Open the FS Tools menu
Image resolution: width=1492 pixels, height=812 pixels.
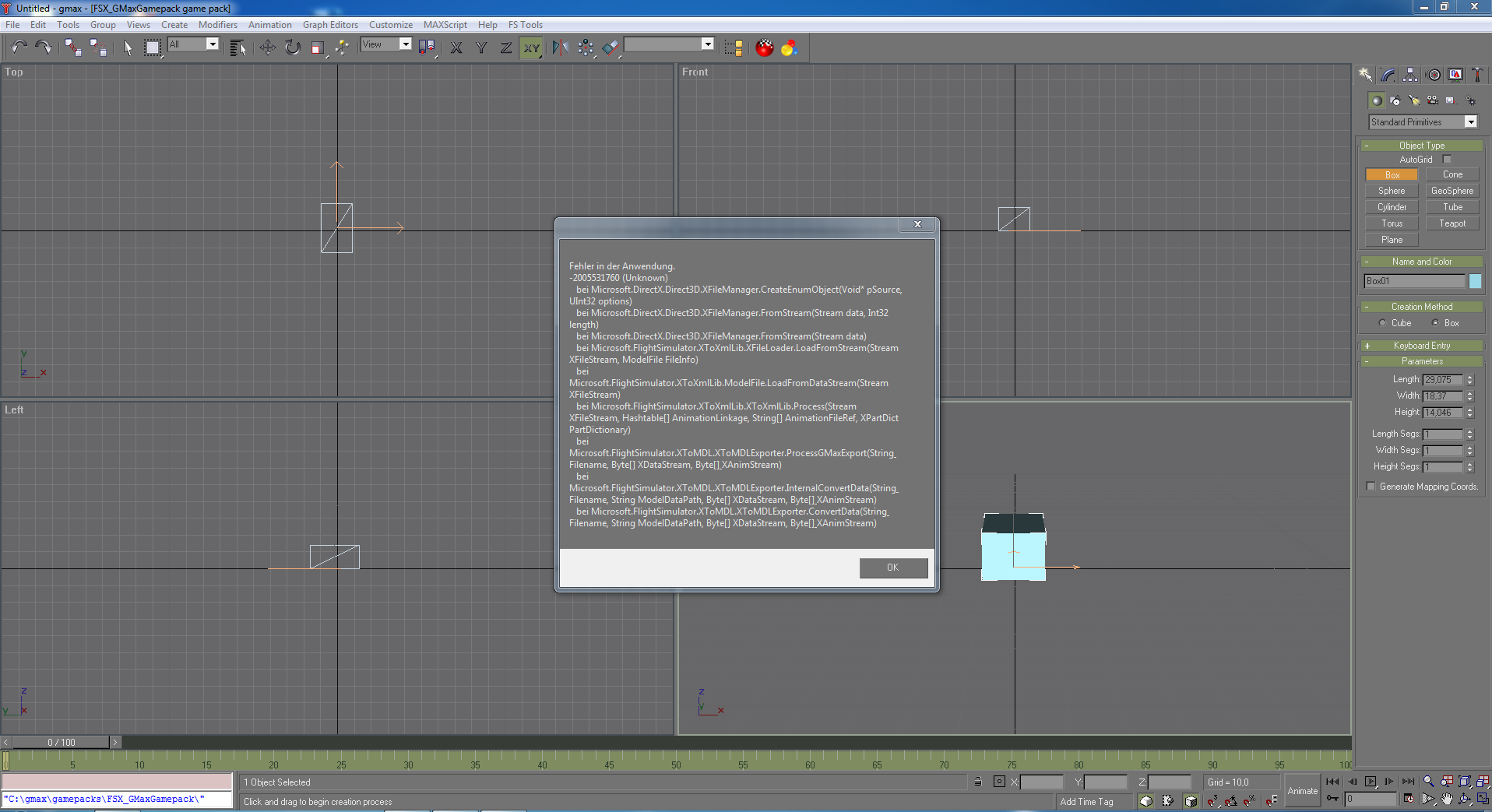526,25
